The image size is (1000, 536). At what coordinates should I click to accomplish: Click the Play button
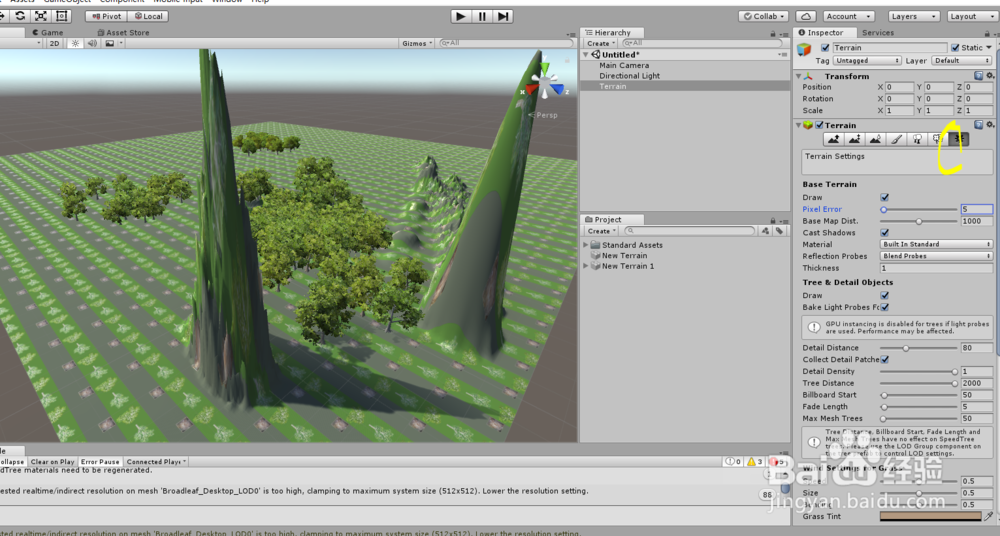460,16
